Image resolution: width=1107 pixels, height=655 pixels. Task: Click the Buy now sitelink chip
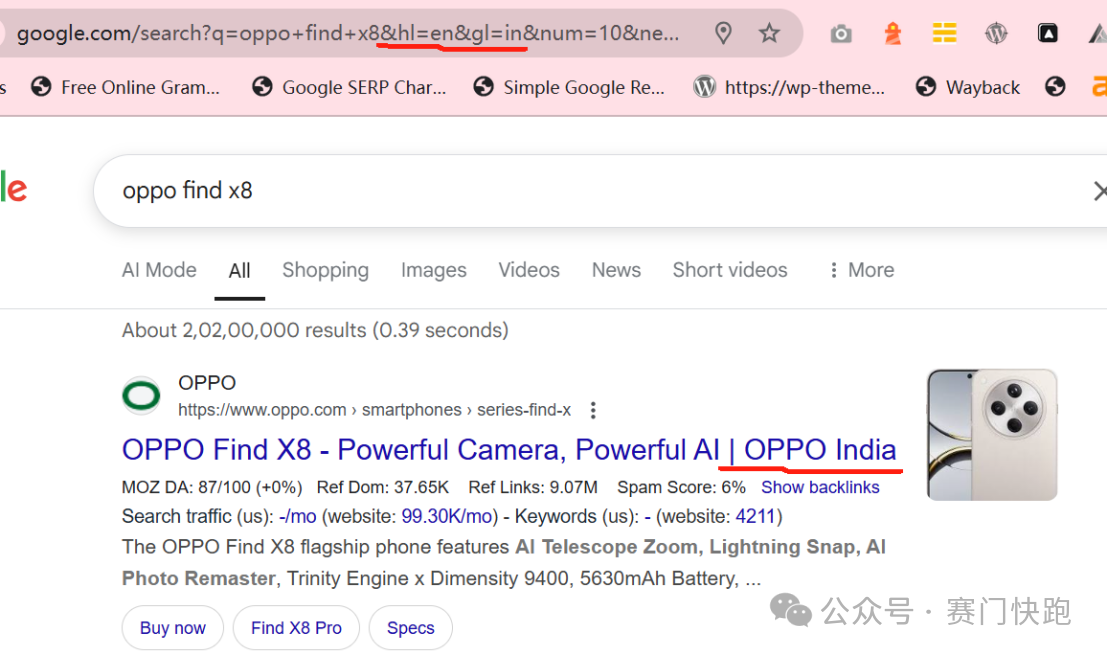point(173,627)
